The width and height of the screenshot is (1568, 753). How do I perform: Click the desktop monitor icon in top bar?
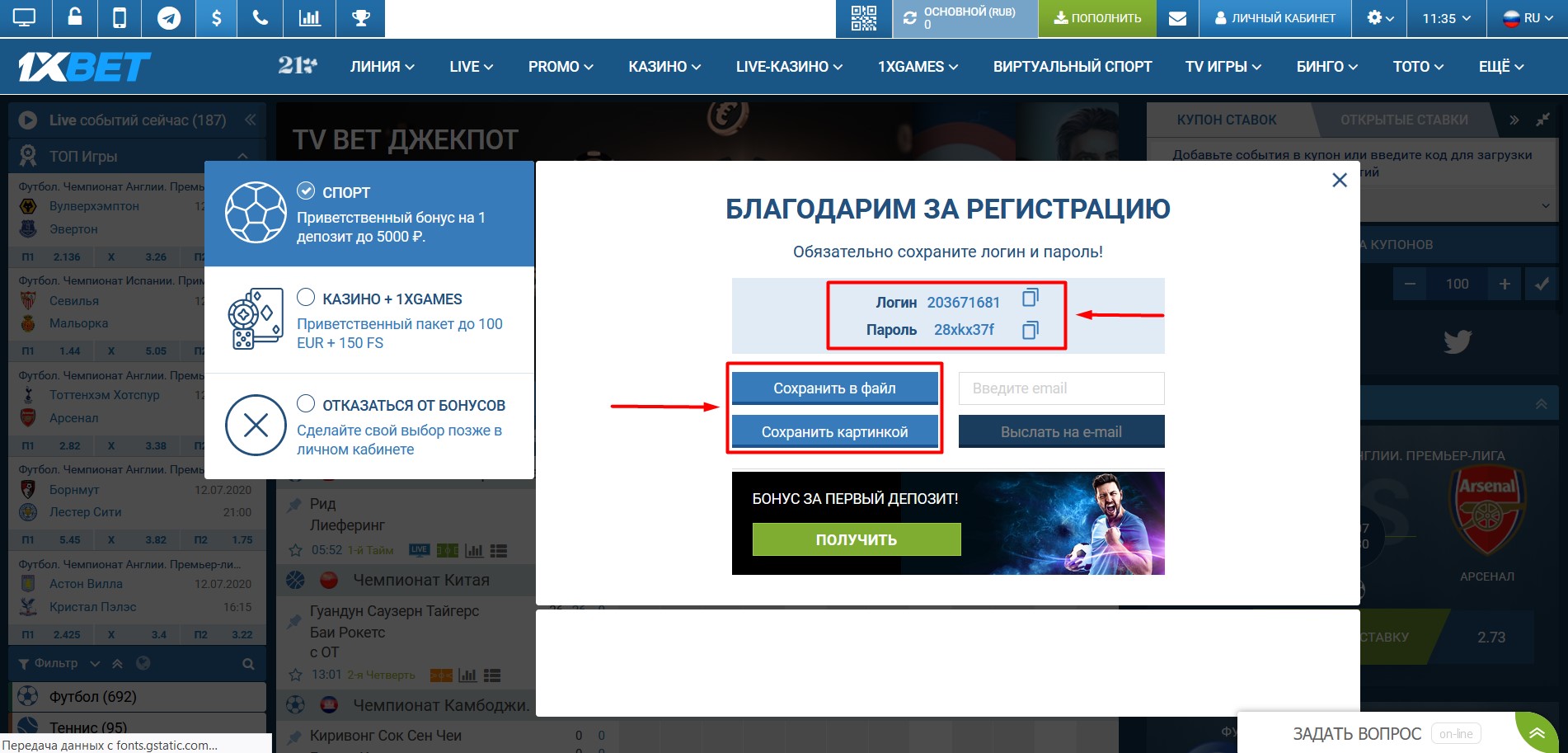click(25, 17)
